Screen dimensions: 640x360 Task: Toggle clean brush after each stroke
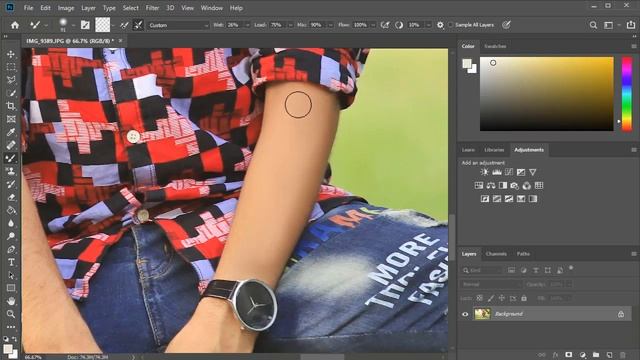(138, 25)
